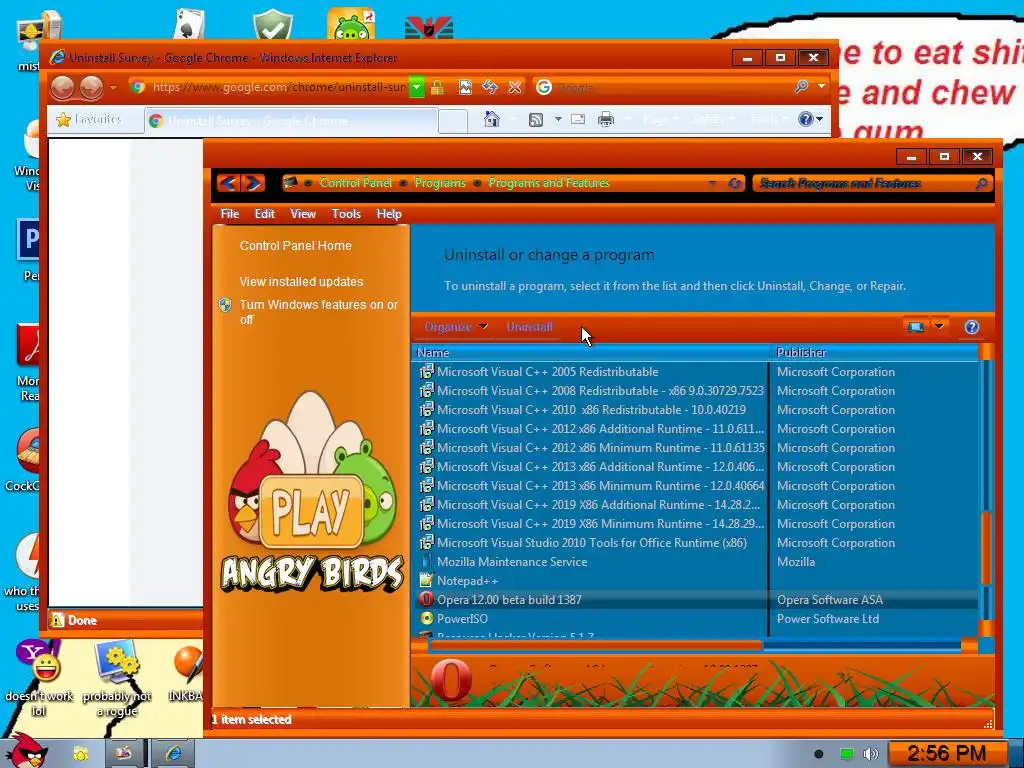This screenshot has height=768, width=1024.
Task: Click the IE Help question mark icon
Action: 806,119
